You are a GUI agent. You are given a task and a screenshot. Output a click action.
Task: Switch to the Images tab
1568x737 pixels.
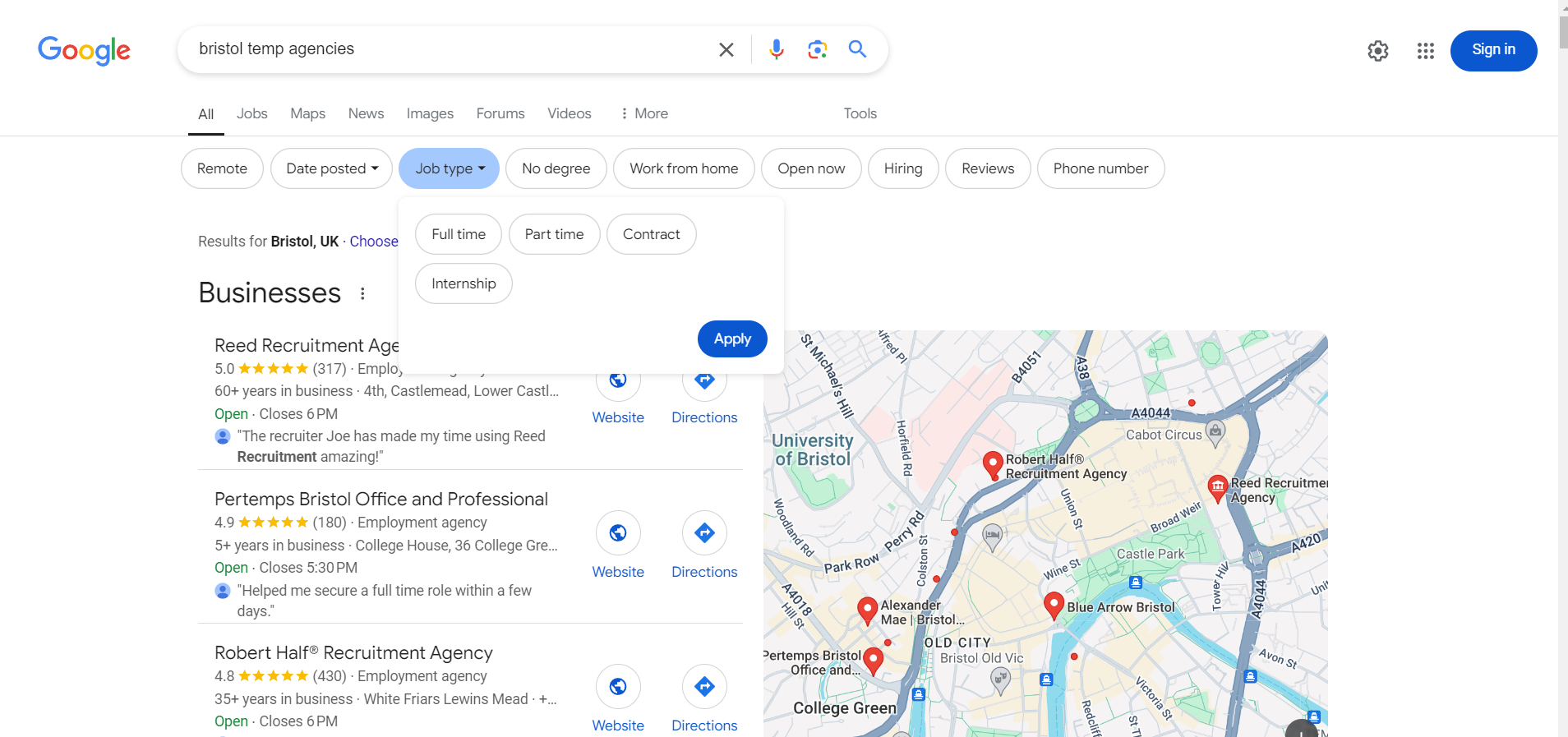point(430,113)
